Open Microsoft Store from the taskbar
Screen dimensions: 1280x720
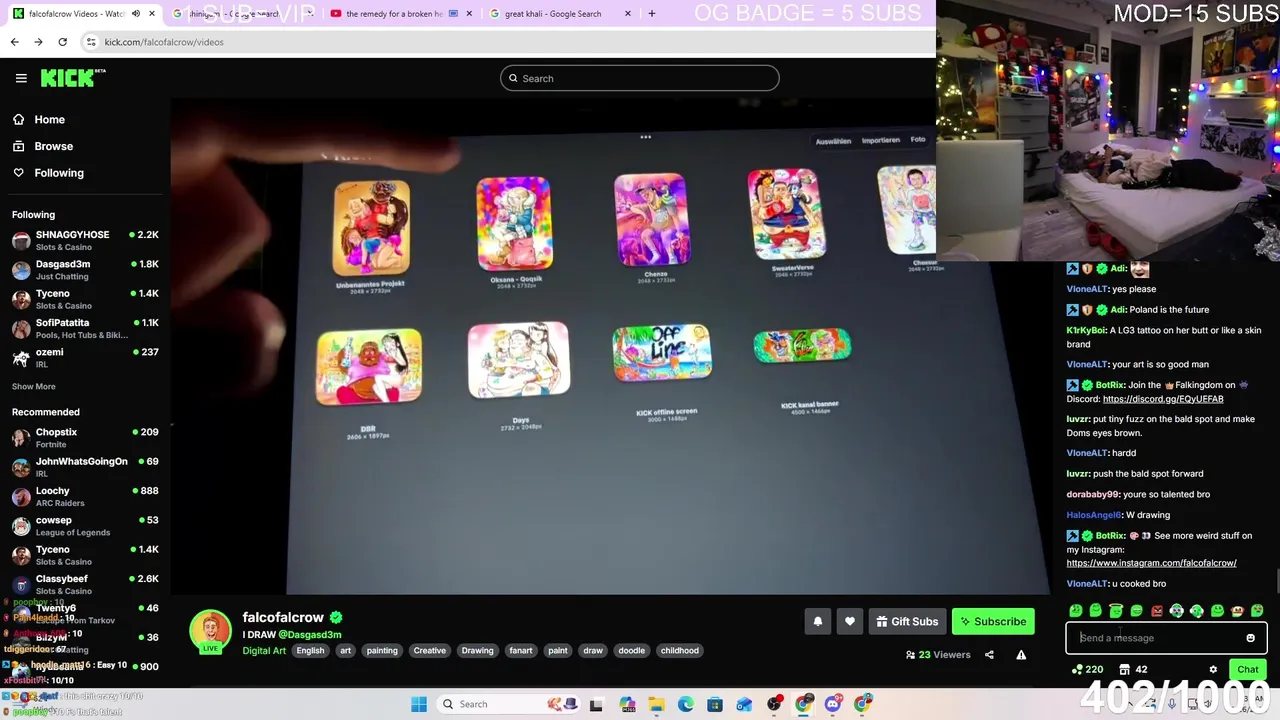(715, 704)
